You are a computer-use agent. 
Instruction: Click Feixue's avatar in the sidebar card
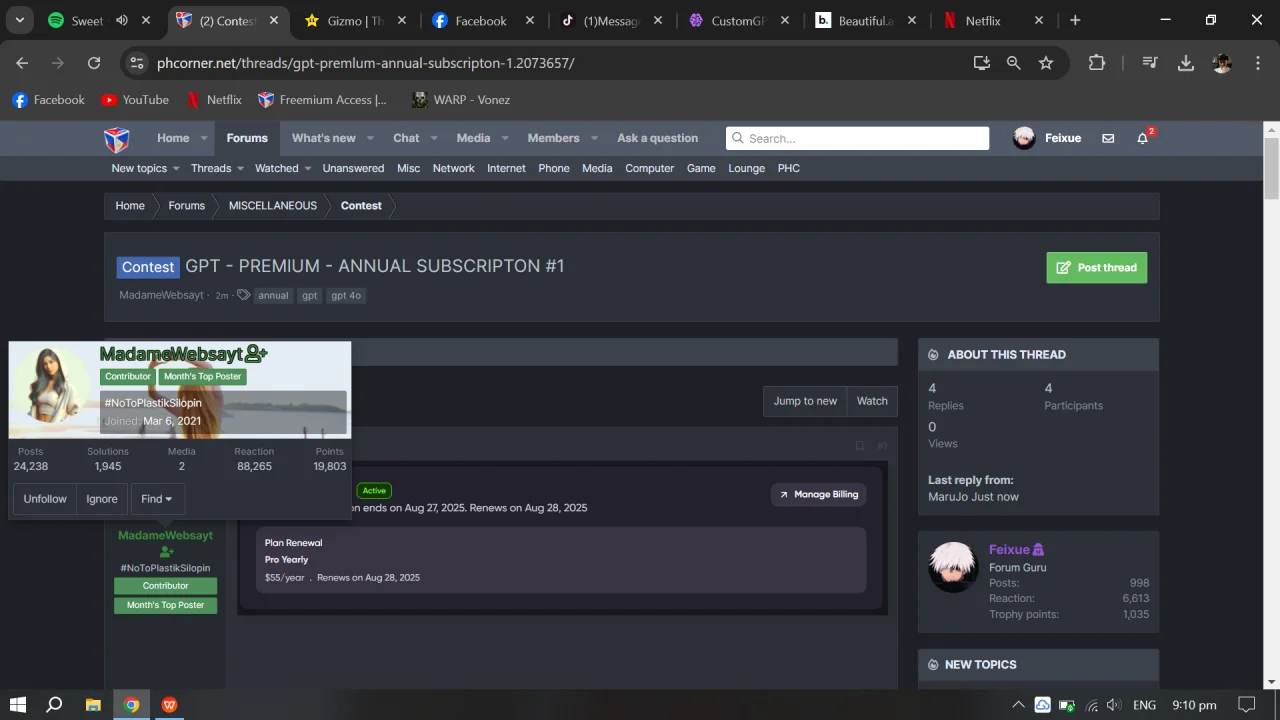[x=952, y=567]
